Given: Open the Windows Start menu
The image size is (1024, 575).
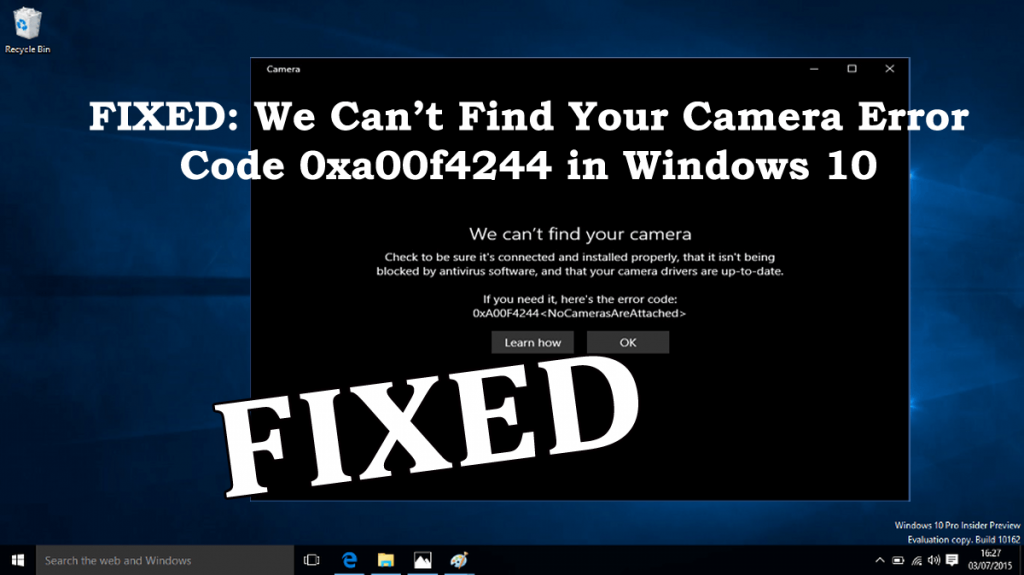Looking at the screenshot, I should point(18,560).
